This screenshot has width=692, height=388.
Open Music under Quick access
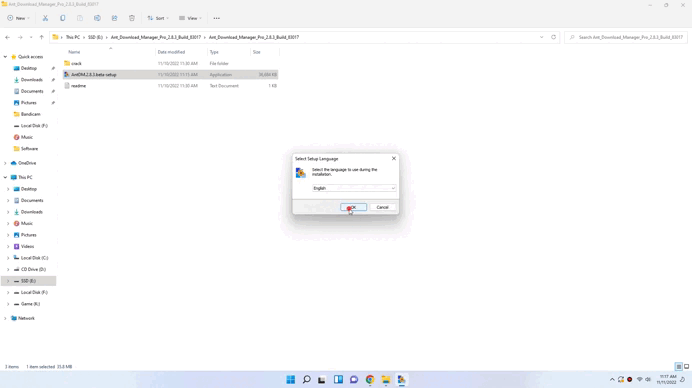click(x=27, y=137)
